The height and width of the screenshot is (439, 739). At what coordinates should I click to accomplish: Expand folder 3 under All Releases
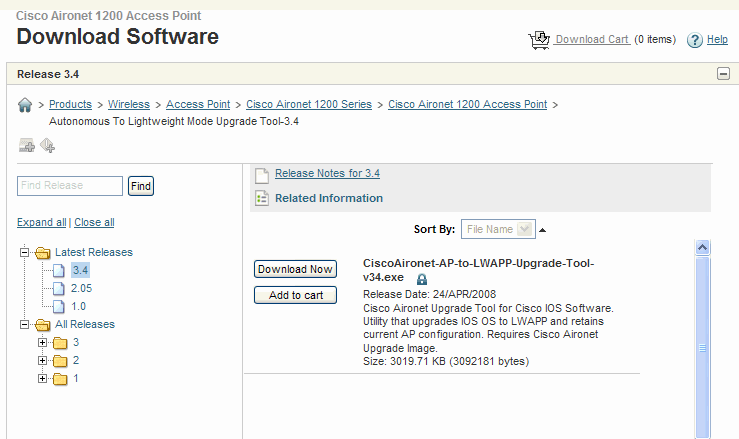click(42, 342)
